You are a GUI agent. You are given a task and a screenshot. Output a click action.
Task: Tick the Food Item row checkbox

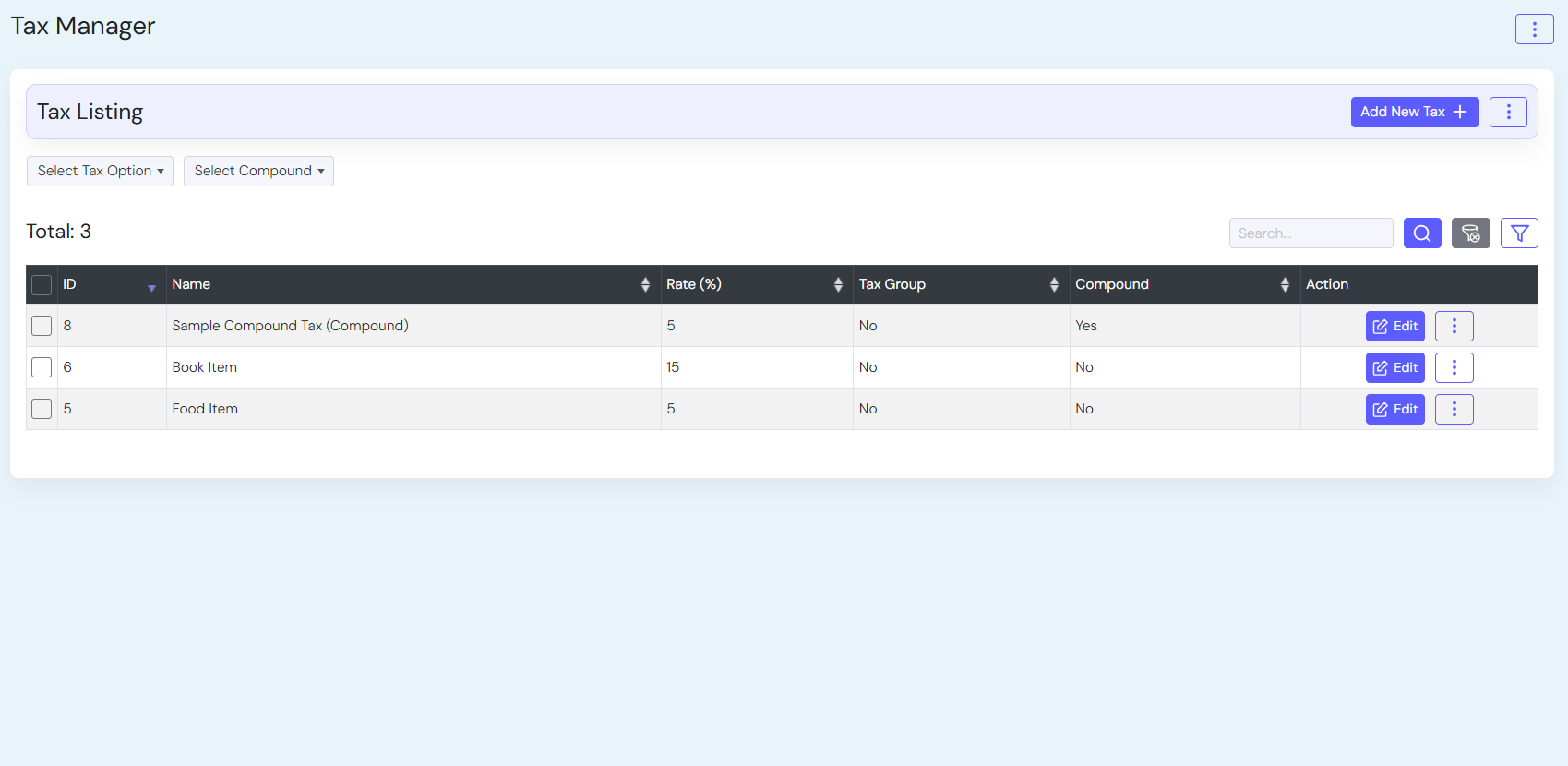[x=42, y=409]
